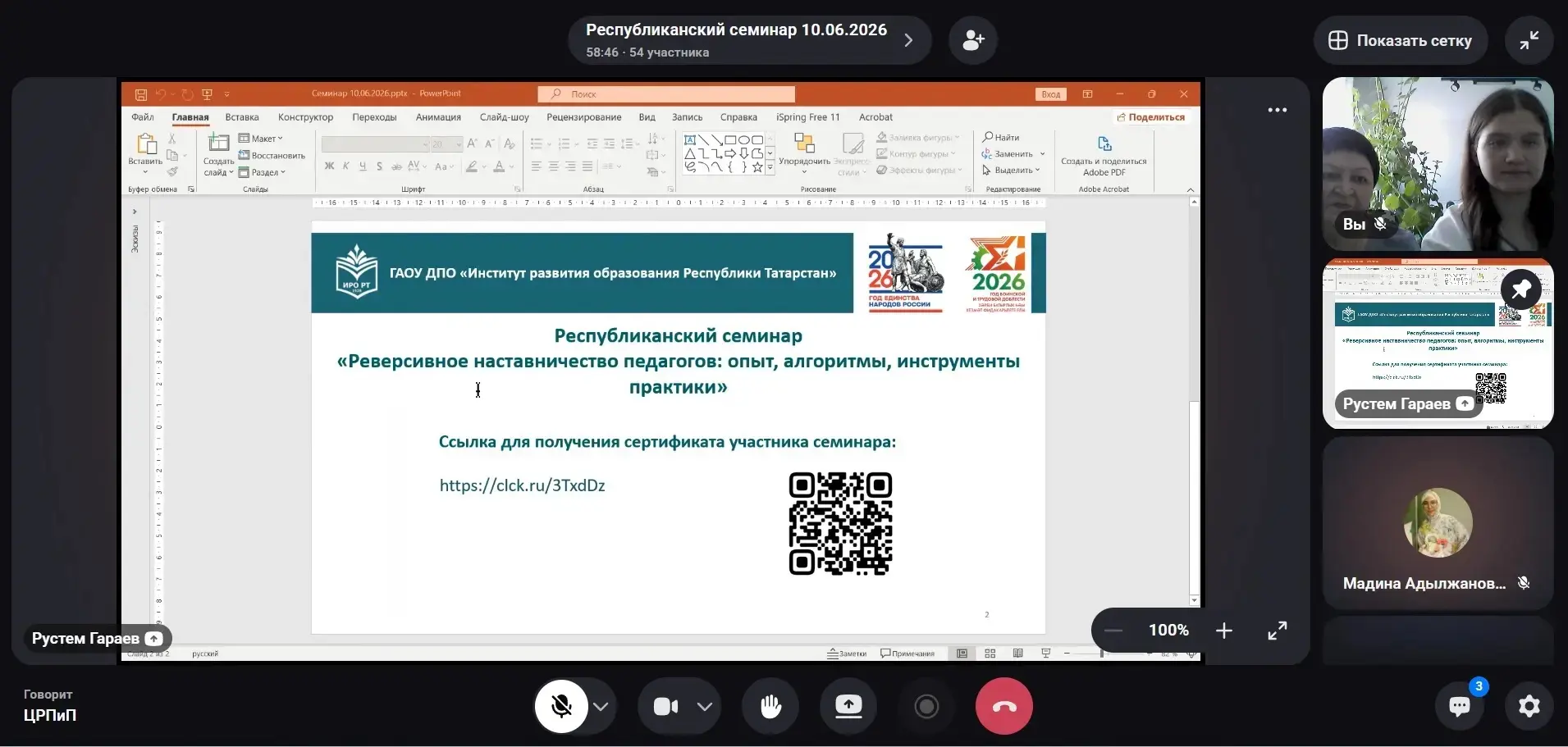Zoom out the shared screen with minus
1568x747 pixels.
pyautogui.click(x=1113, y=631)
